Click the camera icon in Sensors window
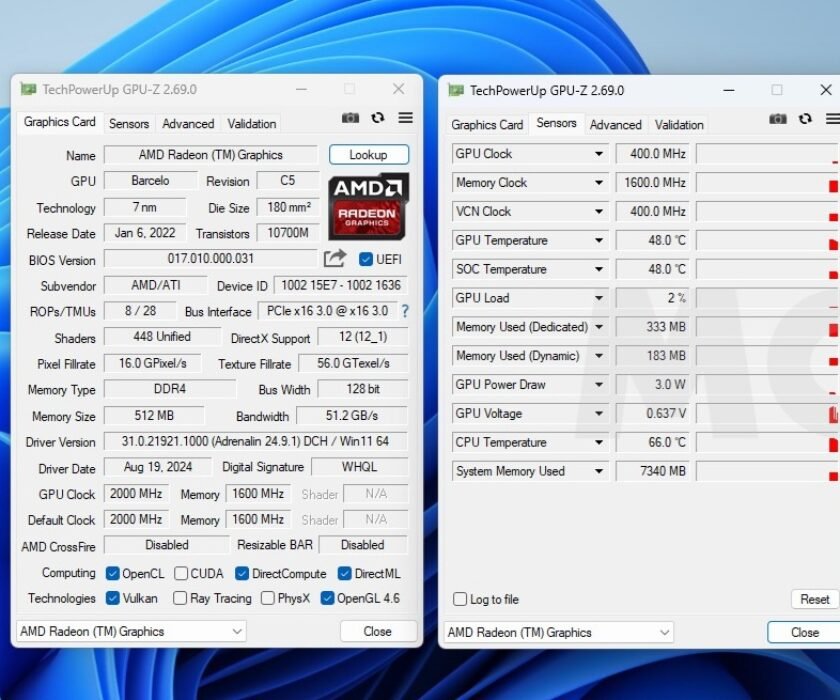840x700 pixels. pos(778,119)
